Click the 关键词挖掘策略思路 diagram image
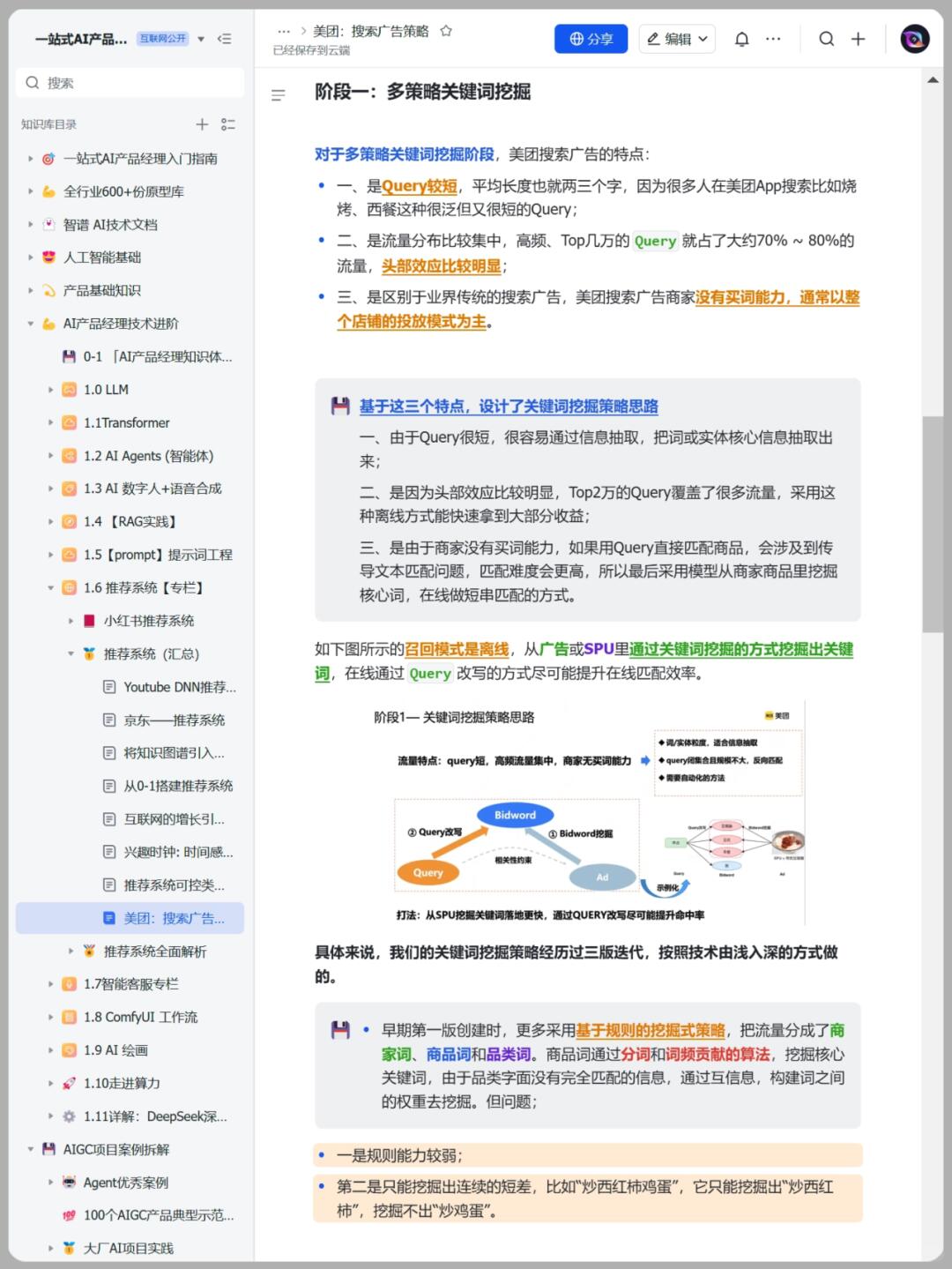This screenshot has width=952, height=1269. 588,814
